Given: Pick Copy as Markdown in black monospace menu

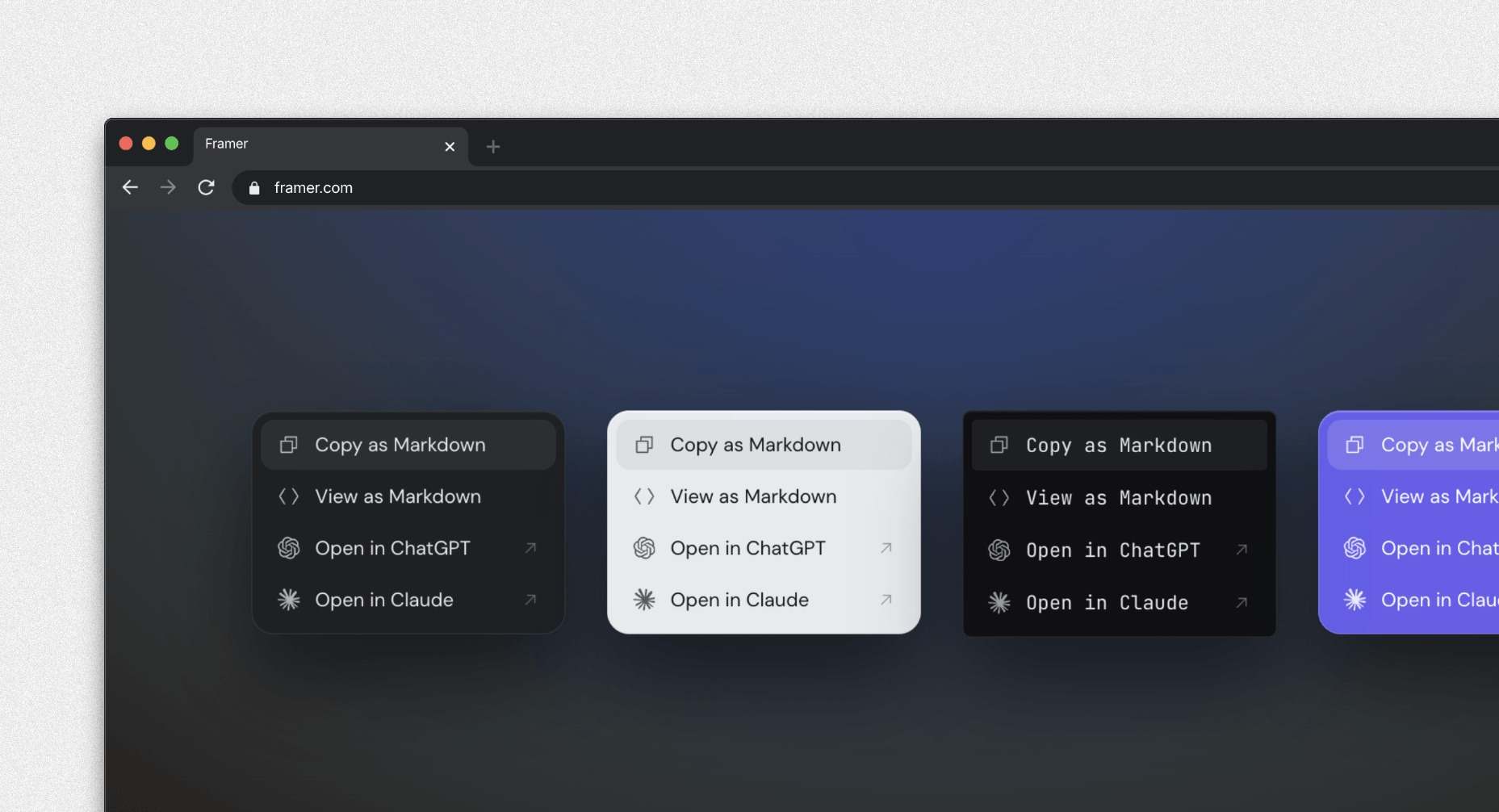Looking at the screenshot, I should 1120,445.
